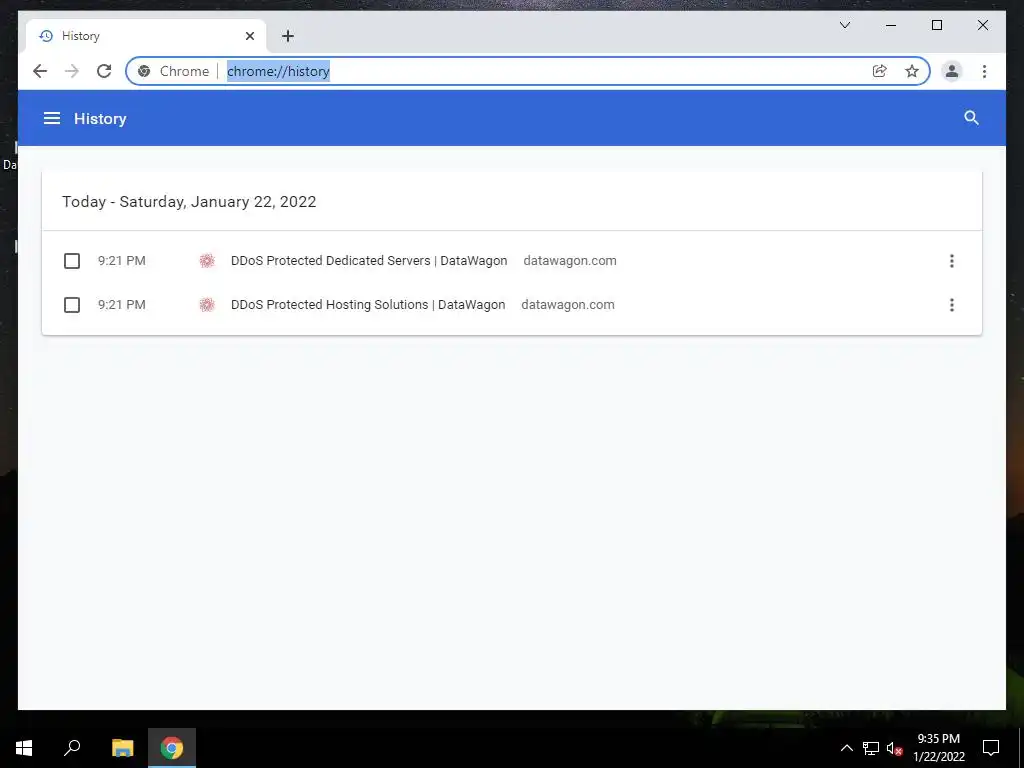This screenshot has width=1024, height=768.
Task: Search history with the magnifier icon
Action: pos(971,118)
